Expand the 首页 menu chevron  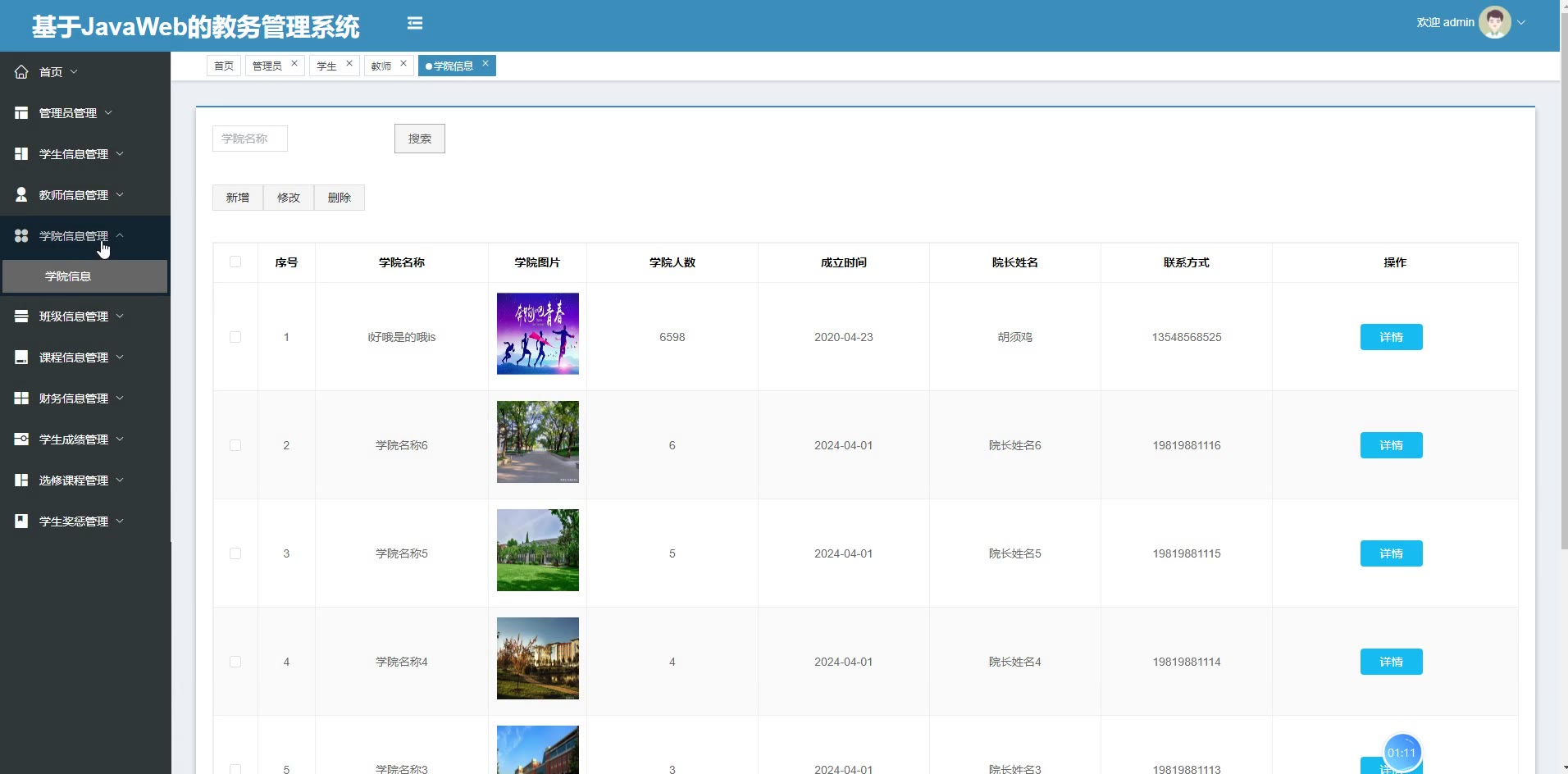point(74,72)
